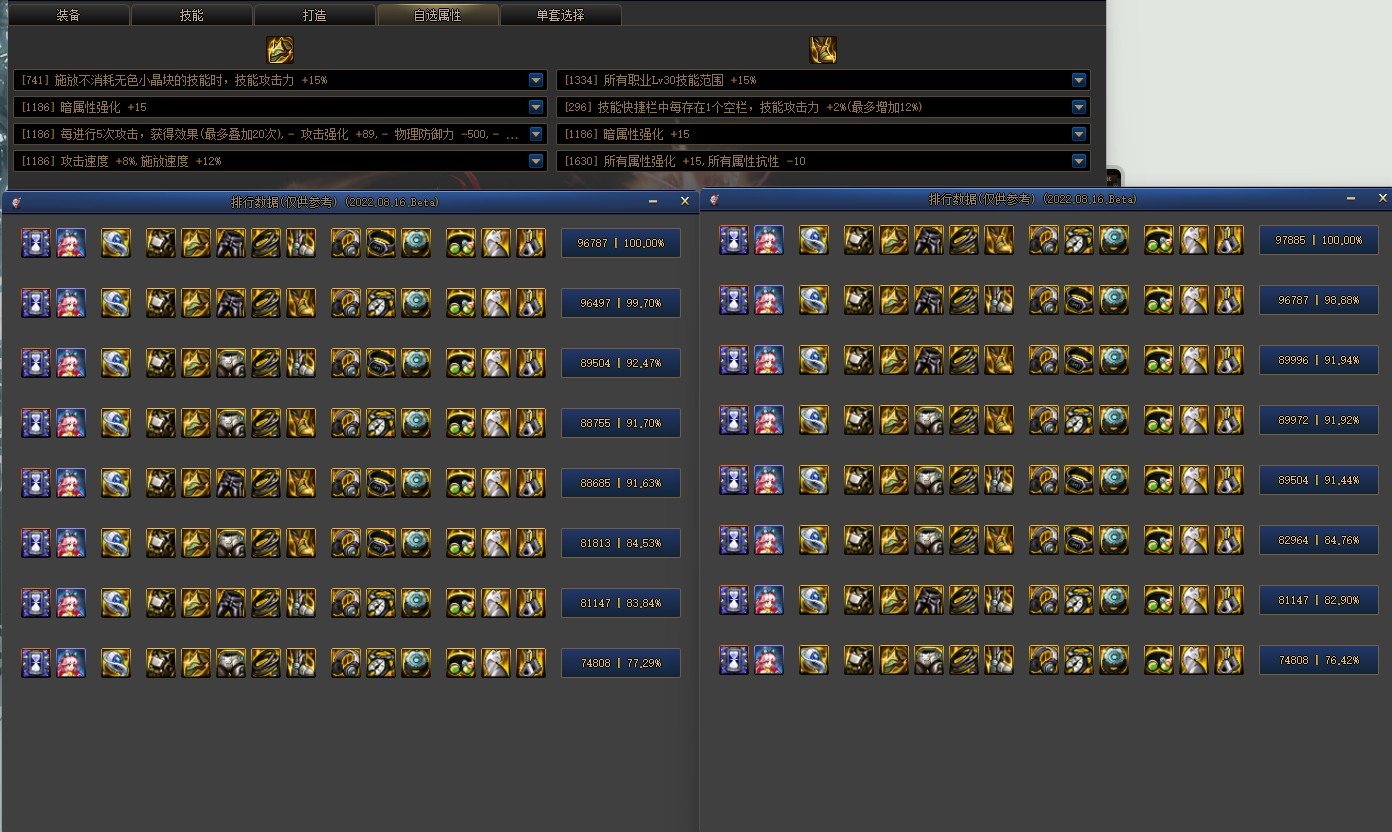The width and height of the screenshot is (1392, 832).
Task: Click the 81147 | 83.84% button in left window
Action: 621,603
